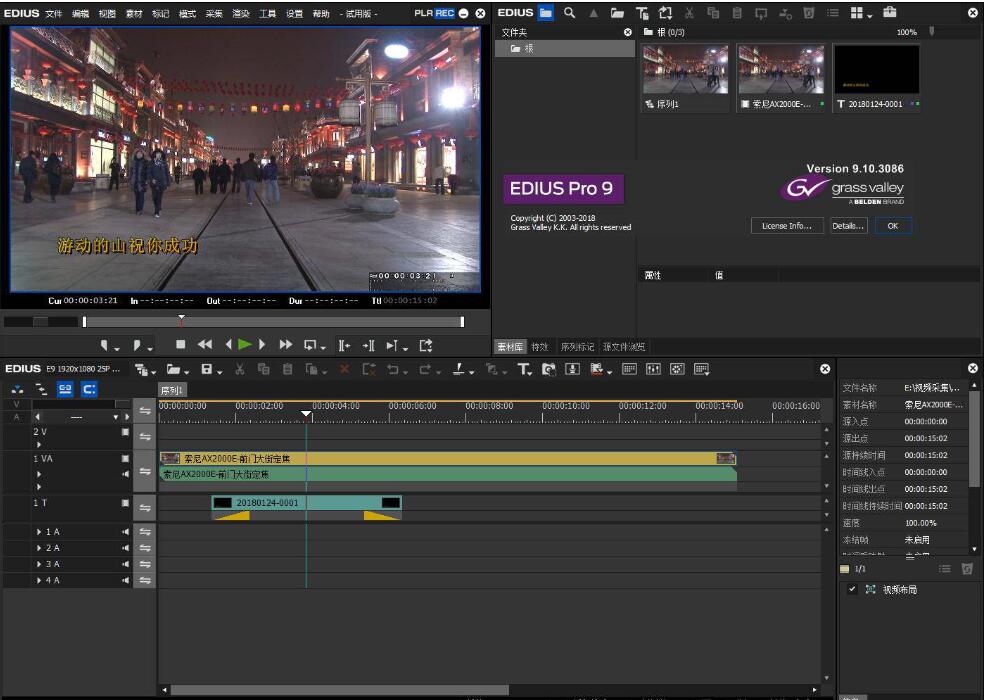The height and width of the screenshot is (700, 984).
Task: Toggle sync-lock on the 2 V track
Action: pyautogui.click(x=144, y=436)
